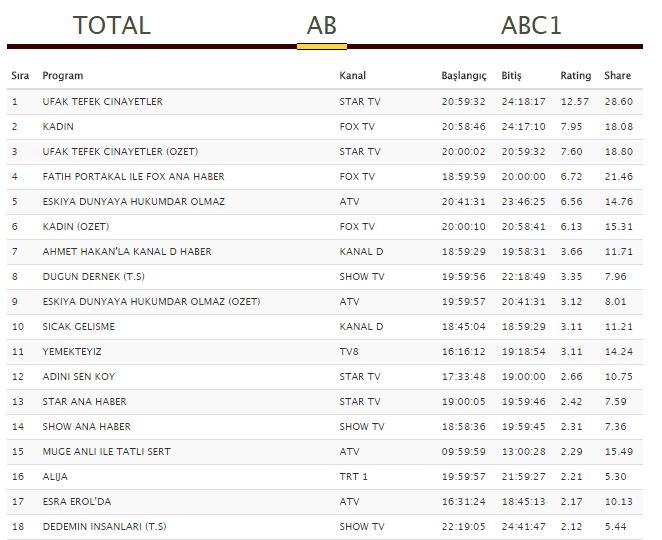Sort by Başlangıç start time header

pos(464,76)
